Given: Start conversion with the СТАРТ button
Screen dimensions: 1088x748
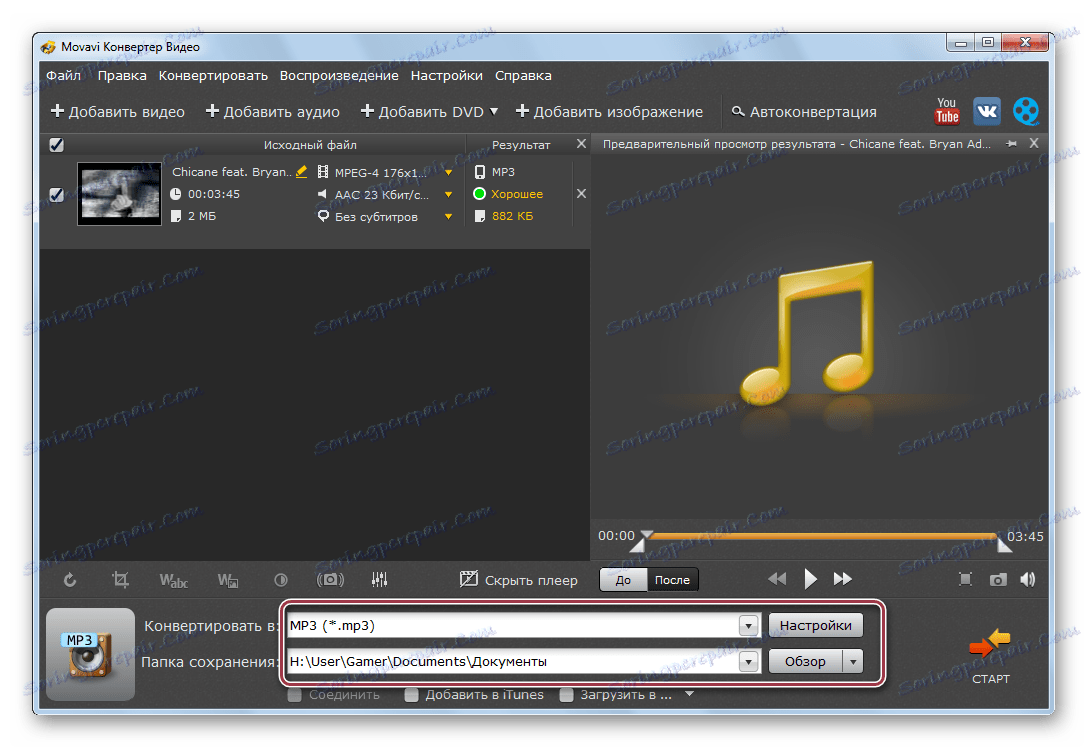Looking at the screenshot, I should 990,656.
